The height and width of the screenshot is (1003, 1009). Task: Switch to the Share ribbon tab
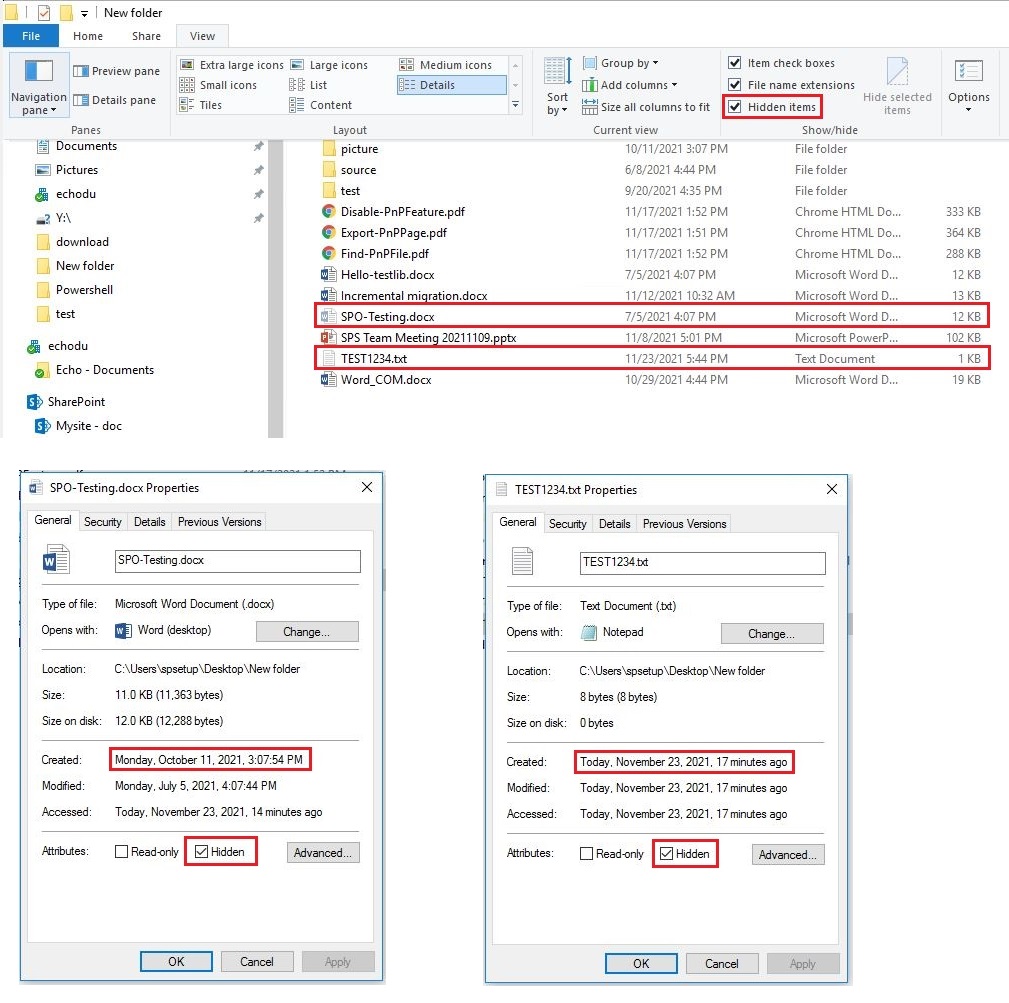(x=146, y=35)
